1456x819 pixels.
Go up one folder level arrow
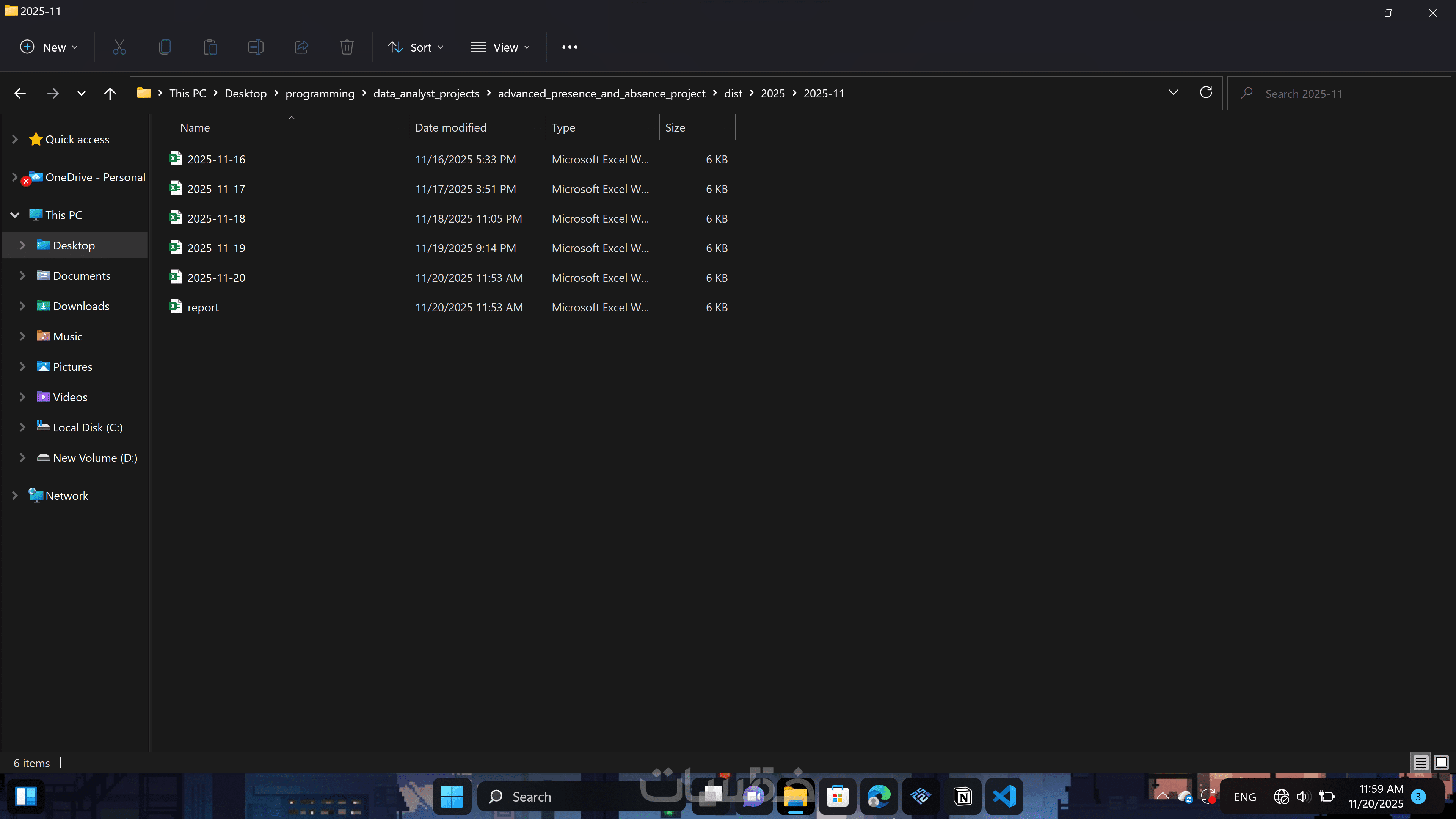(110, 93)
